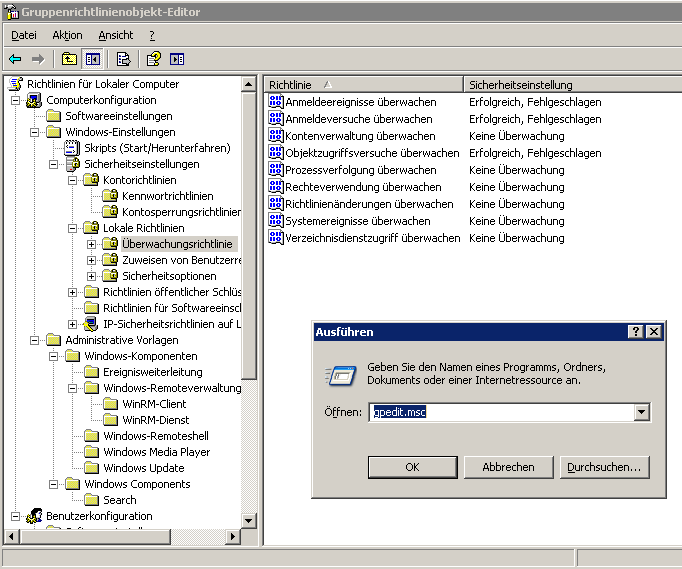Click the IP-Sicherheitsrichtlinien icon

pos(90,324)
